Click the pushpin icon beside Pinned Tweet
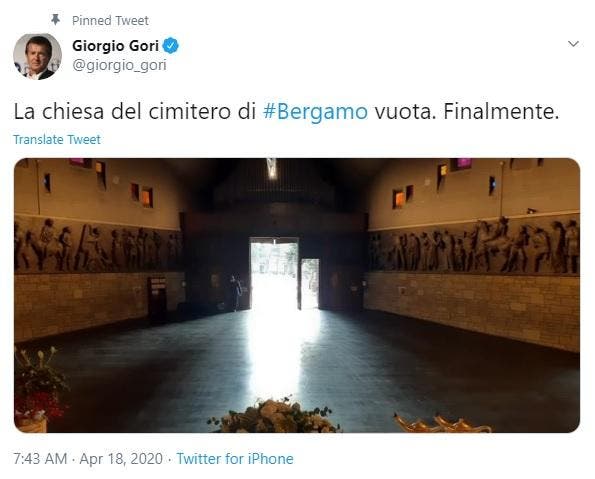The width and height of the screenshot is (595, 479). coord(55,20)
